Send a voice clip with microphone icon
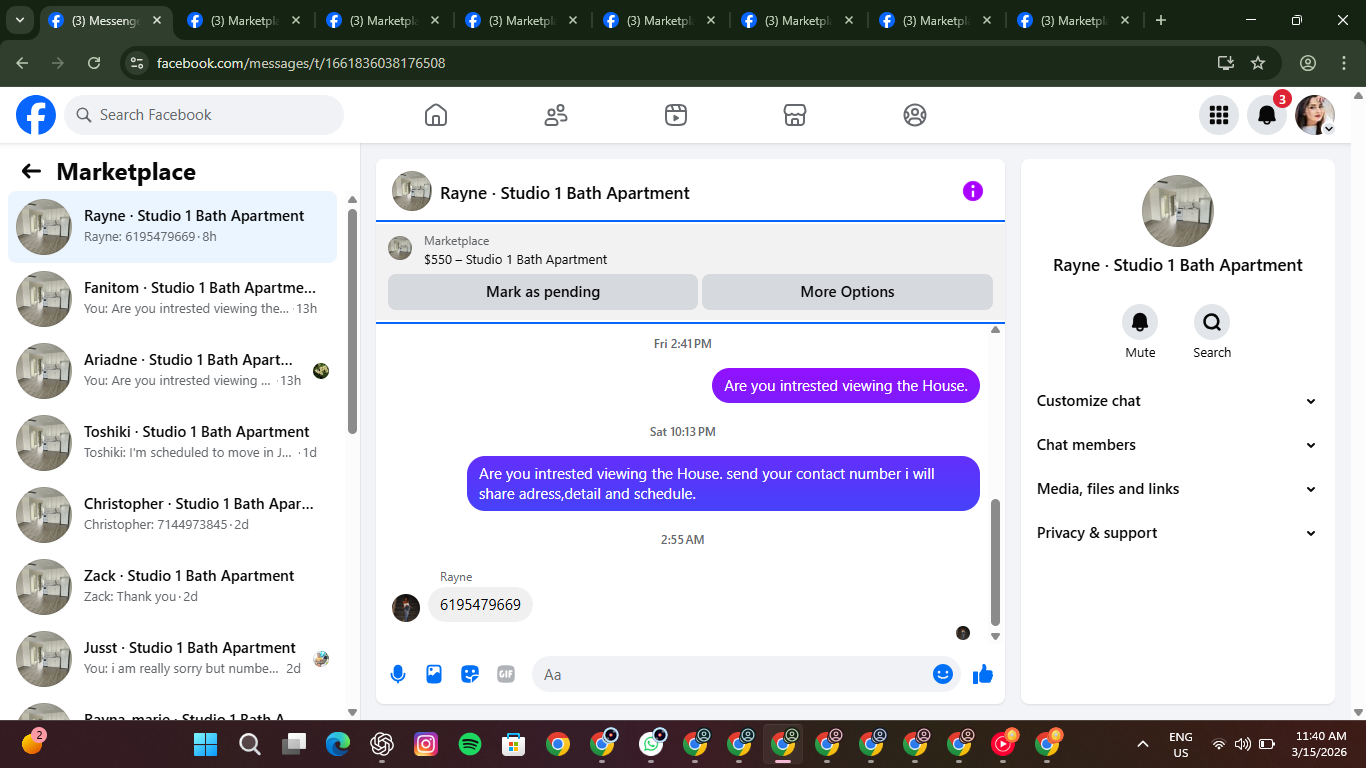 pyautogui.click(x=398, y=674)
